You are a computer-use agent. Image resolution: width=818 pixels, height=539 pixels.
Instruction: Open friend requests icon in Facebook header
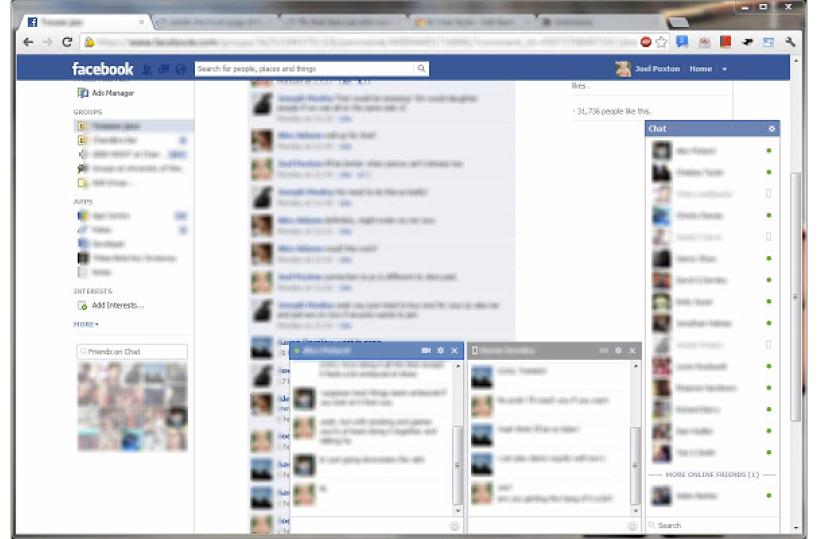coord(148,69)
